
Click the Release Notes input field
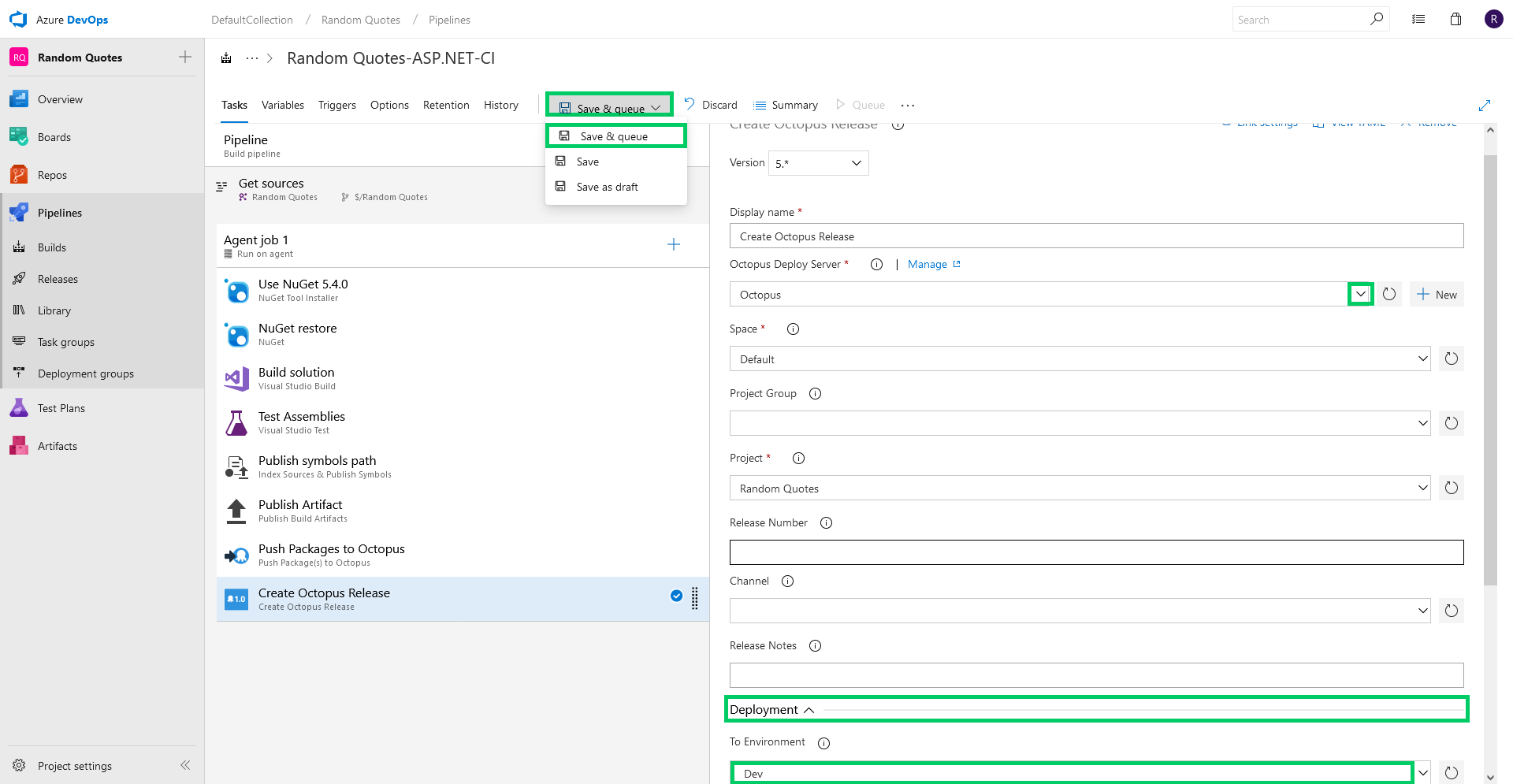(1096, 674)
